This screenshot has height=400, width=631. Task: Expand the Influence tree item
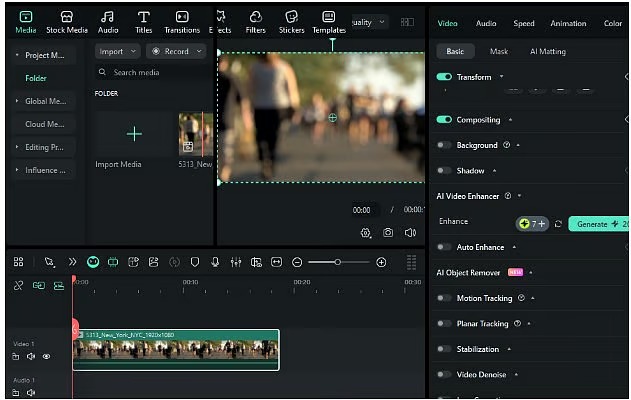pos(17,170)
